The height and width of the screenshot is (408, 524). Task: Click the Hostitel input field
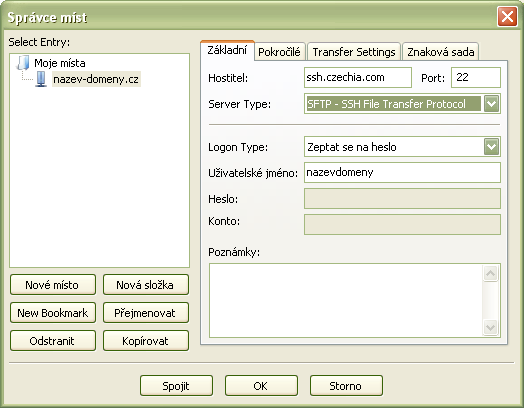pos(358,78)
